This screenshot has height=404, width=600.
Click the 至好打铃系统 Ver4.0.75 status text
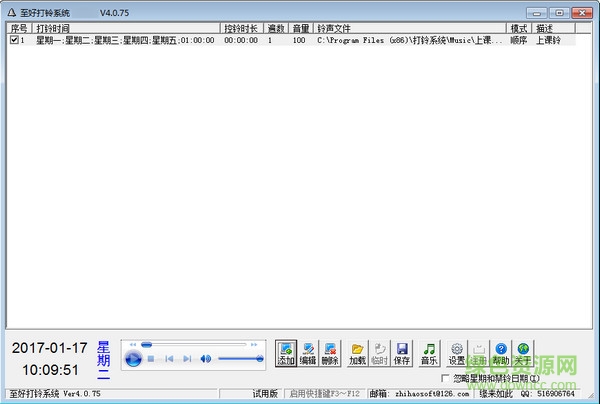click(x=55, y=394)
